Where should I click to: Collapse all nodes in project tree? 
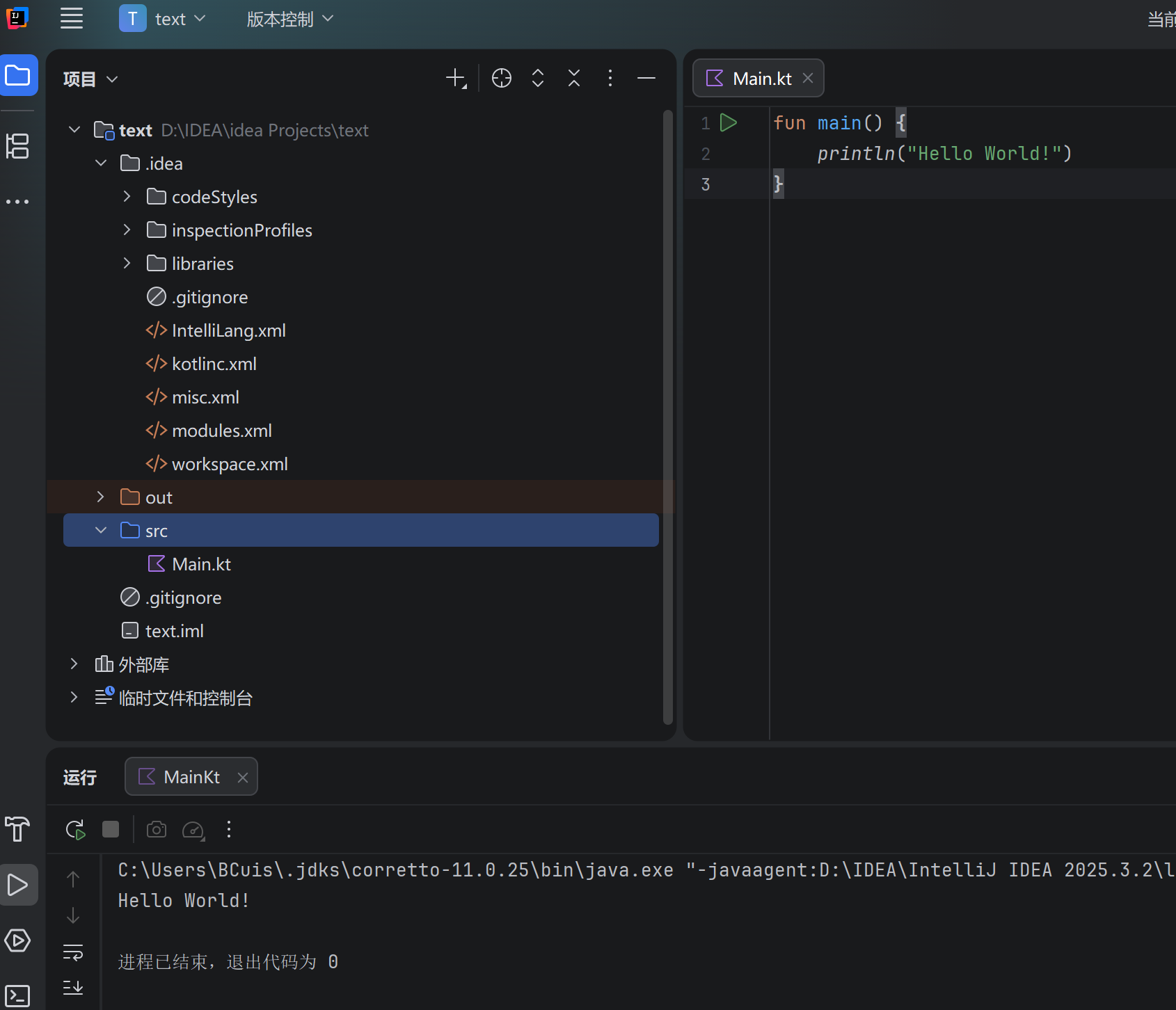click(574, 78)
